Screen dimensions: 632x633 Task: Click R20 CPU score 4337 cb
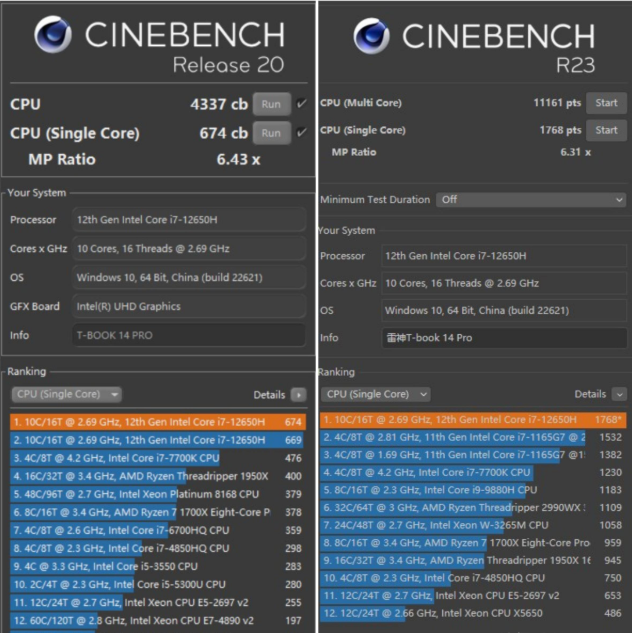pyautogui.click(x=219, y=104)
